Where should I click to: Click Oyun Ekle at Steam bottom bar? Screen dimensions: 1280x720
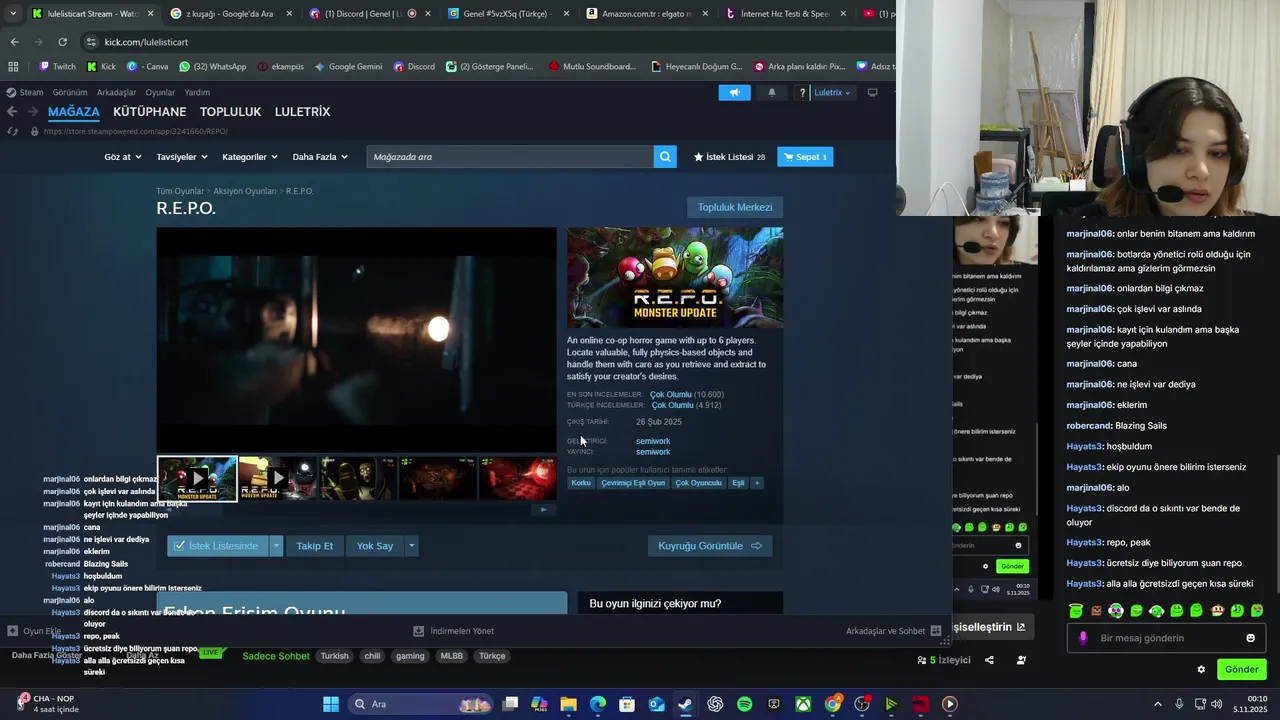click(33, 631)
